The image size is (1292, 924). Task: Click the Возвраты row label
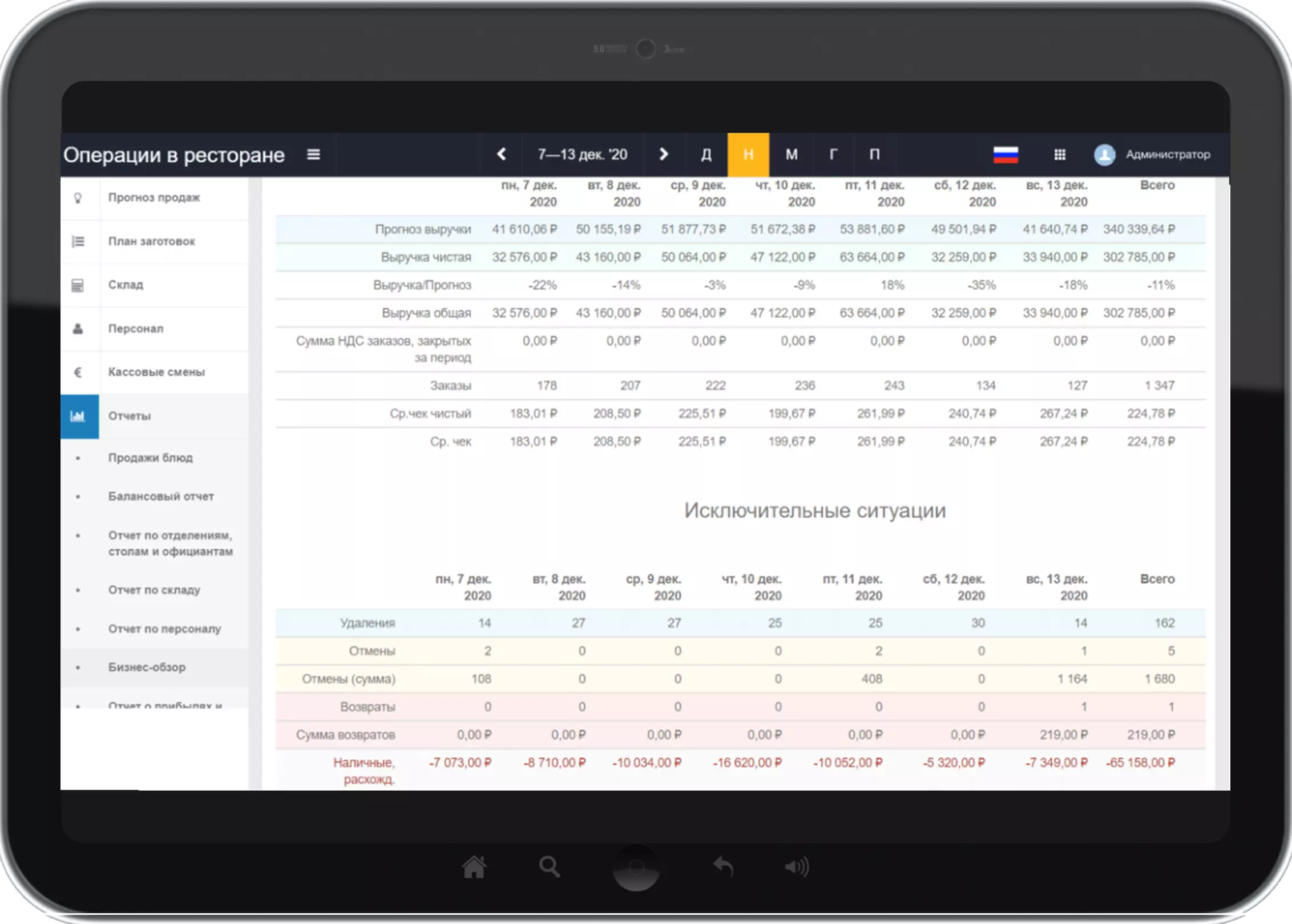[368, 707]
